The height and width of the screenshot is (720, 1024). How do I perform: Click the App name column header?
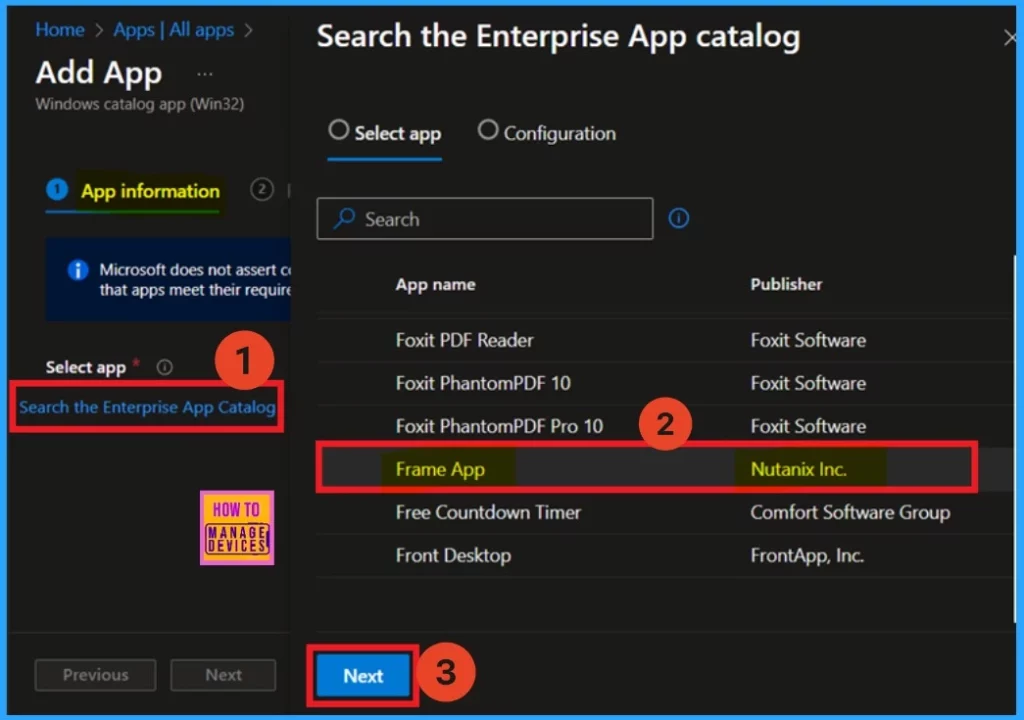coord(436,284)
